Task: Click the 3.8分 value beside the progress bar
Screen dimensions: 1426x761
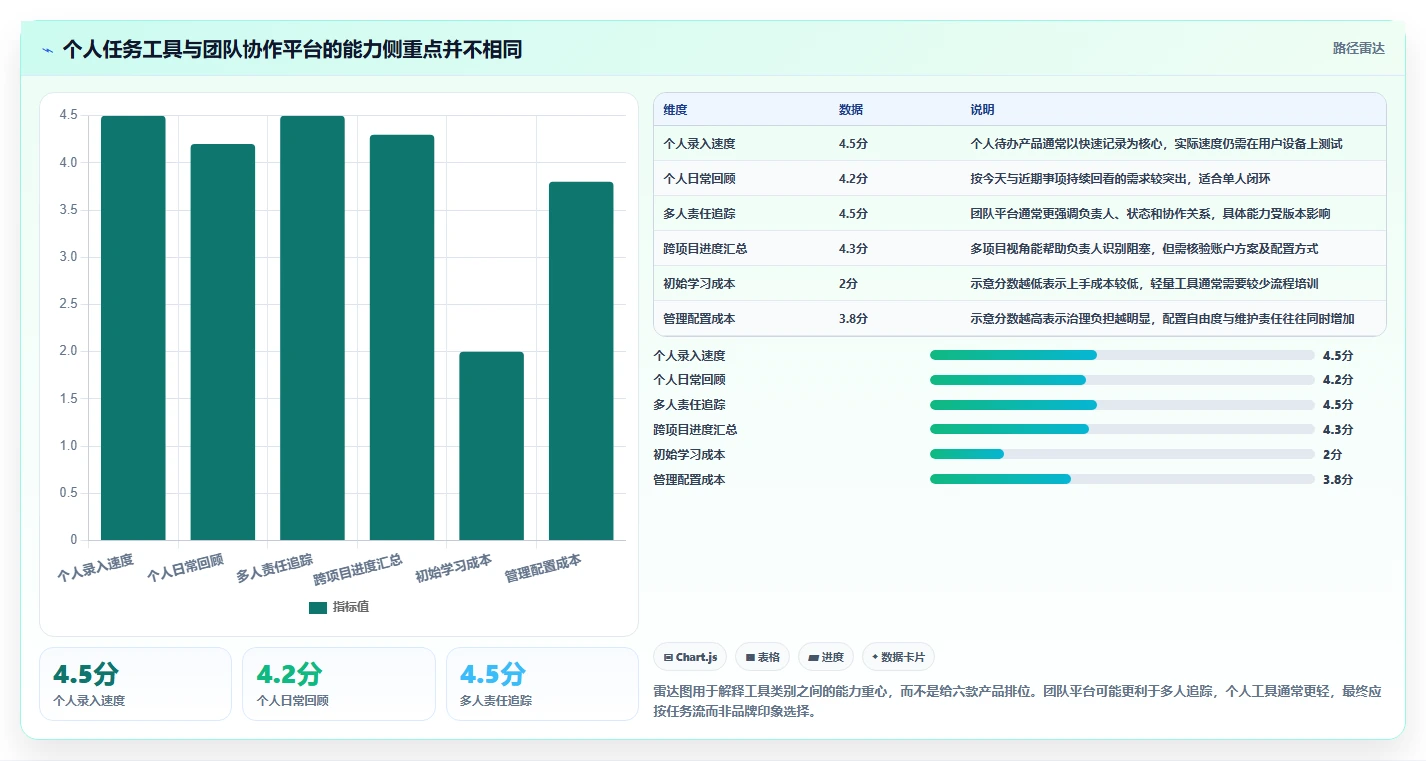Action: [1338, 480]
